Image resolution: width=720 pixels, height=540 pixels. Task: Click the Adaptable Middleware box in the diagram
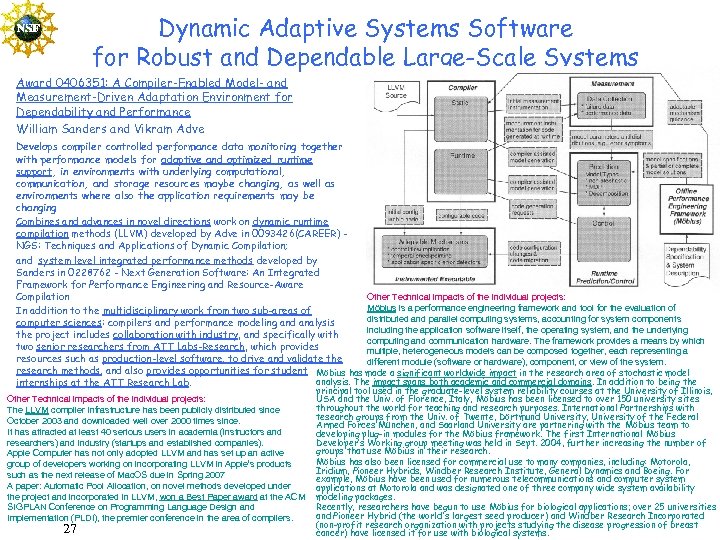(434, 252)
